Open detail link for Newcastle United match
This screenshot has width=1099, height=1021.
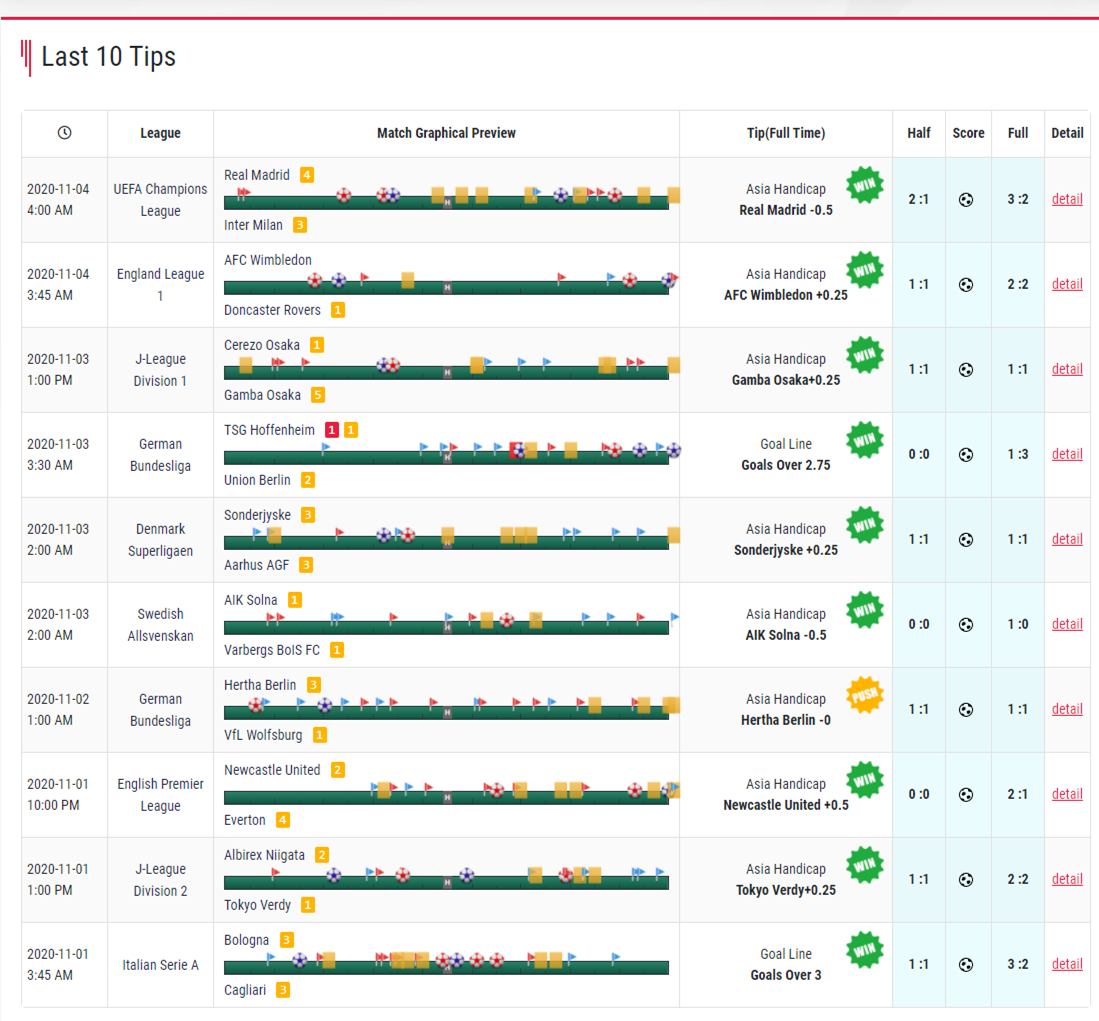click(x=1067, y=794)
